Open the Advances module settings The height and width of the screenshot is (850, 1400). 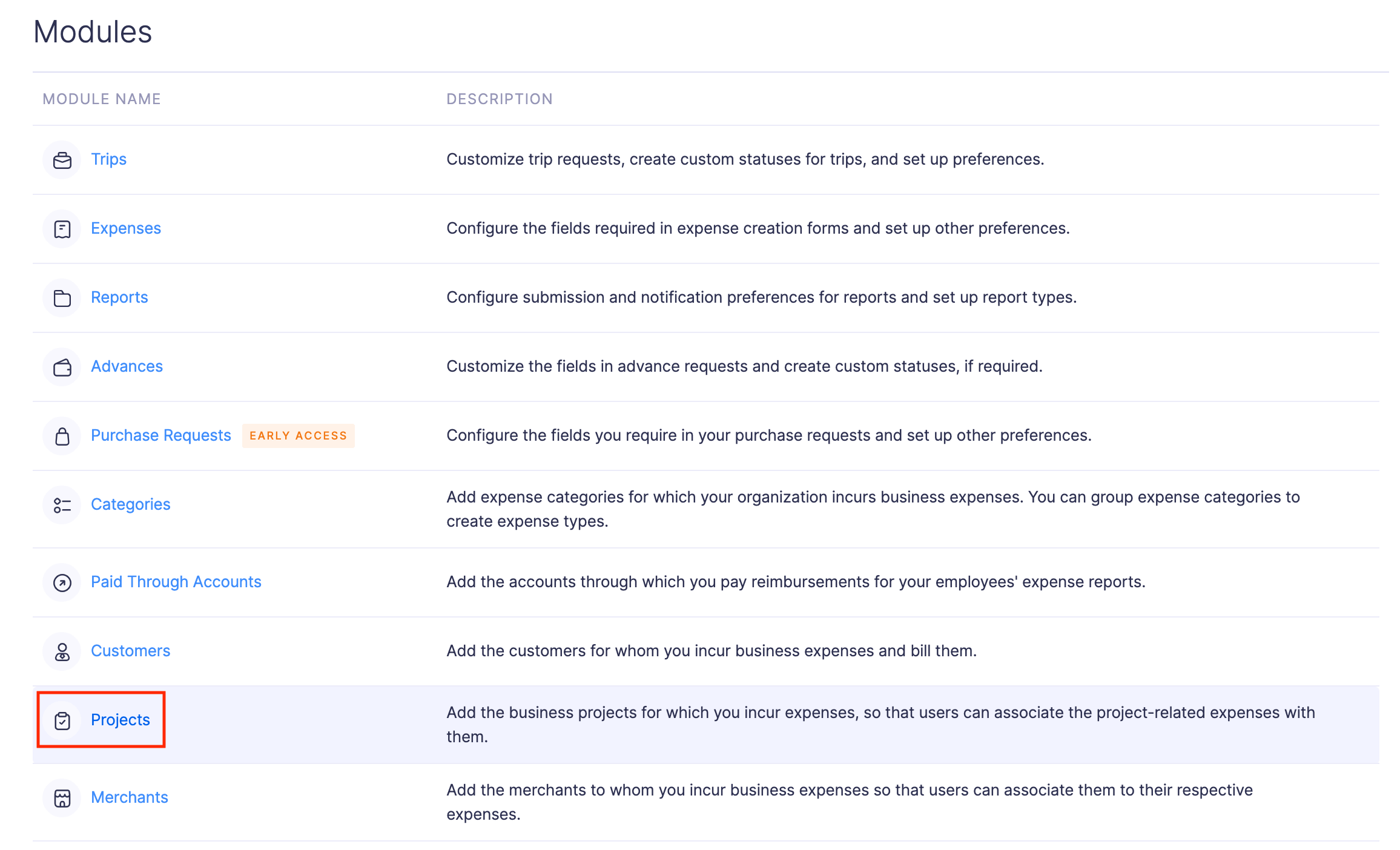[x=127, y=366]
